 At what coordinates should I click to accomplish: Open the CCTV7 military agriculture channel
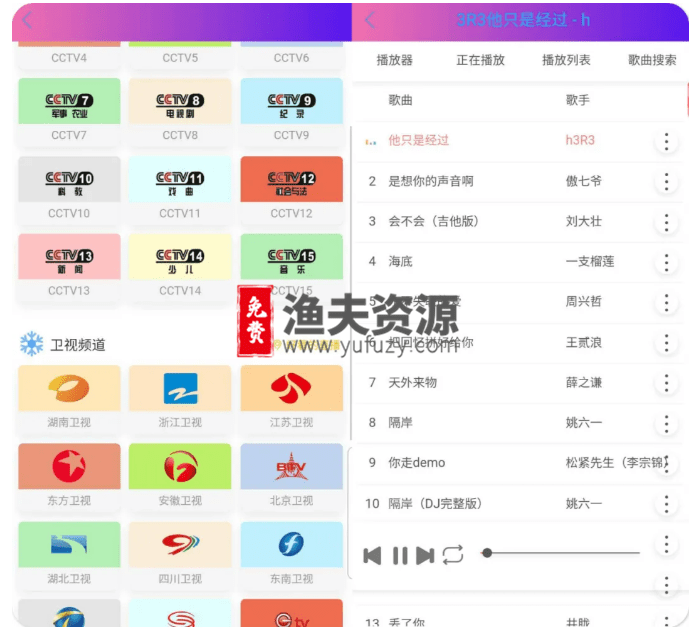pos(69,111)
